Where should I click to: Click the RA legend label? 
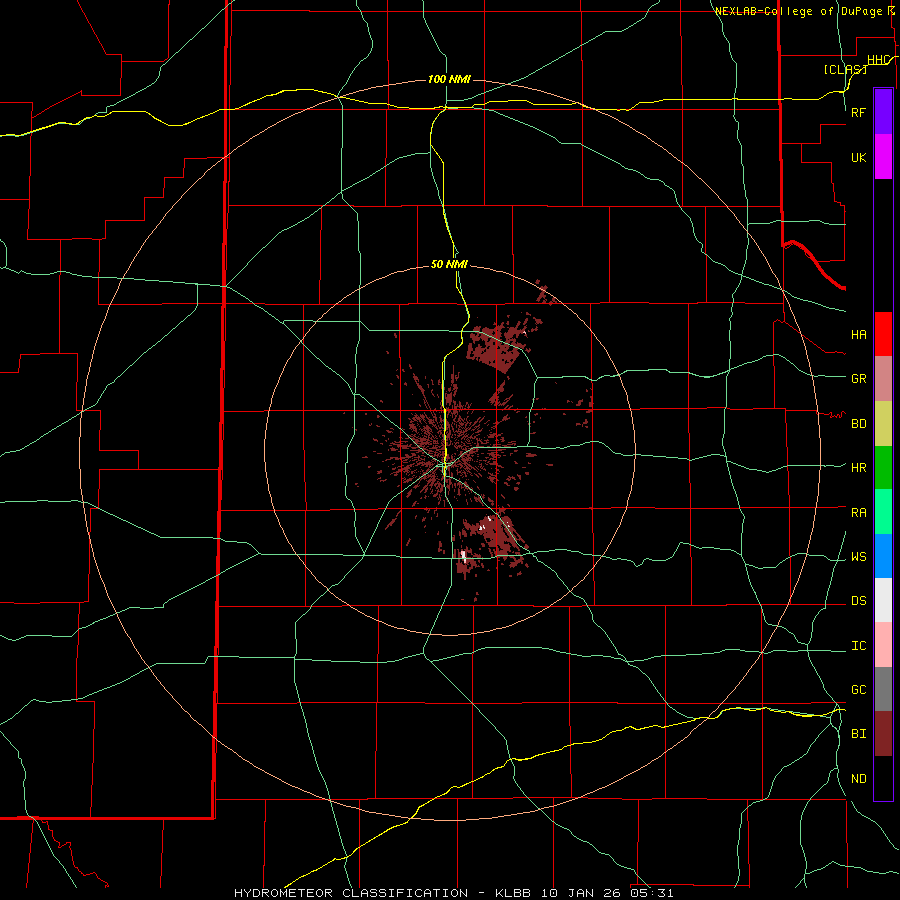[x=859, y=513]
